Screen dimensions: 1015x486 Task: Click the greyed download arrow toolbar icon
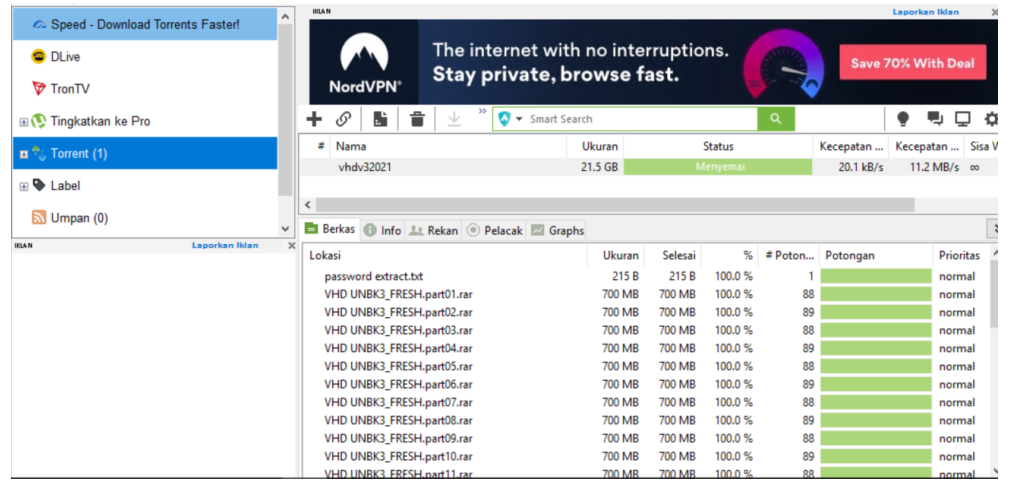(x=454, y=119)
